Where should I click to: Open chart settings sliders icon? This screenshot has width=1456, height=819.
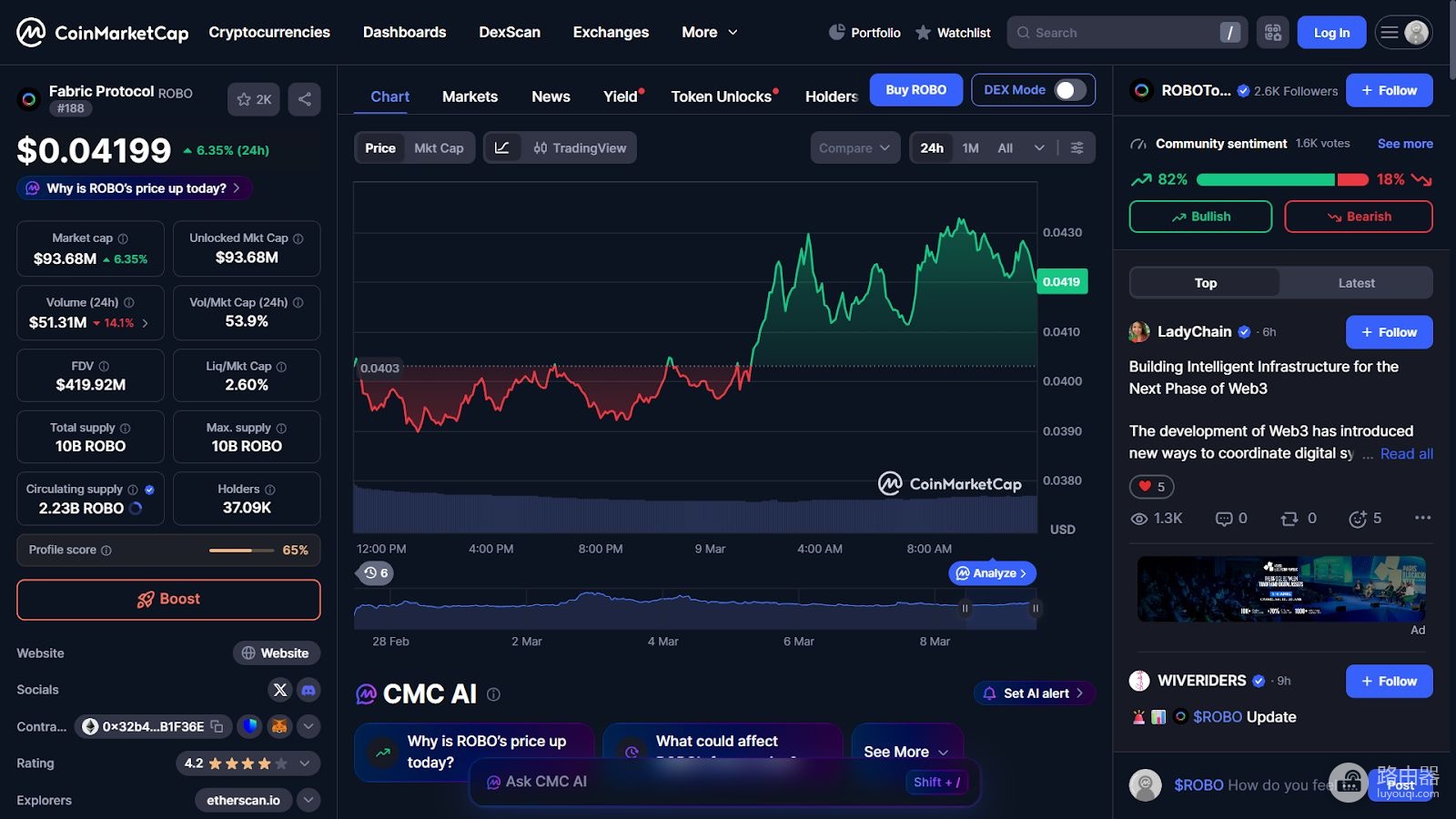[1077, 147]
